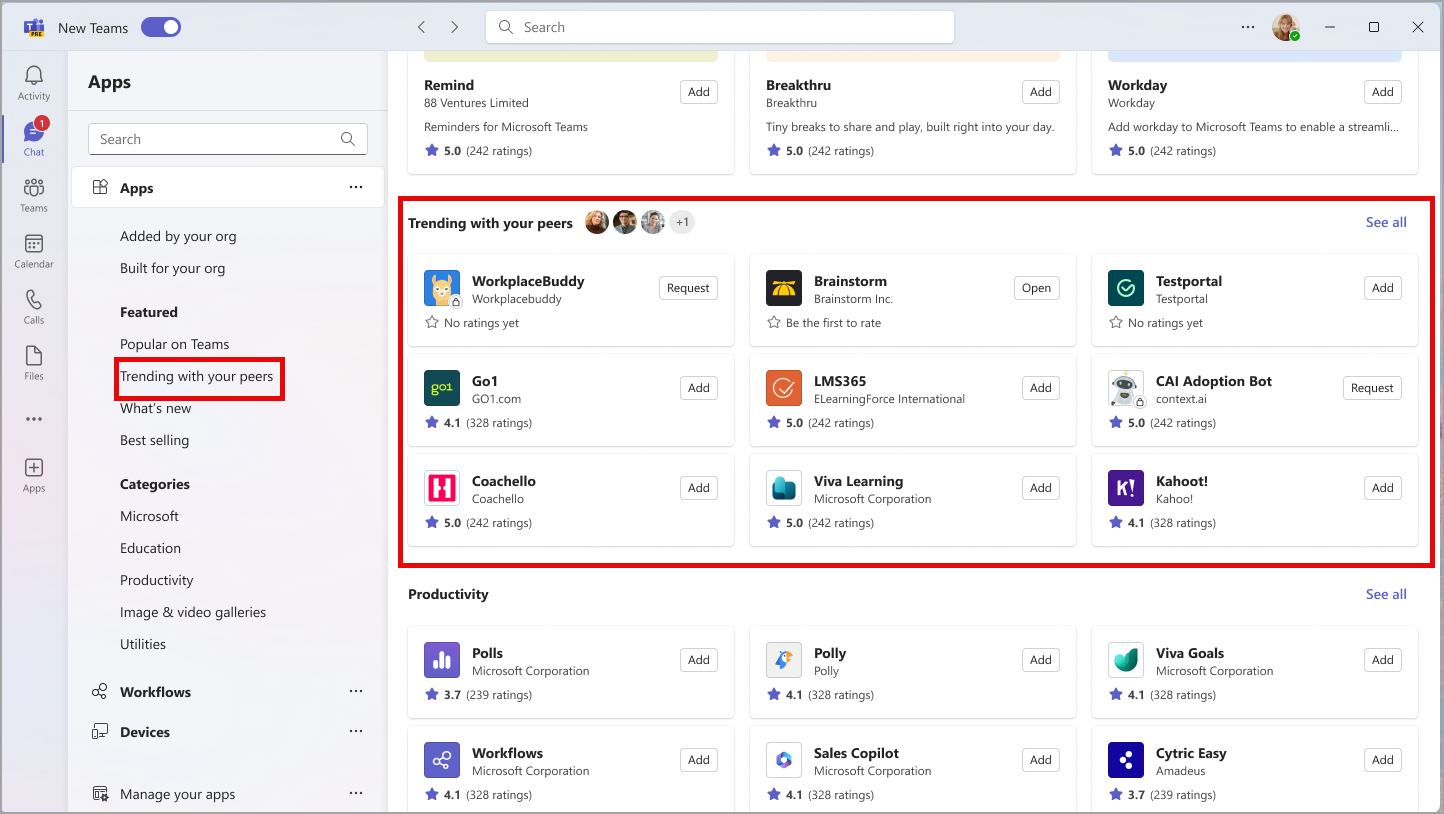Screen dimensions: 1444x814
Task: Click the Apps panel search field
Action: [228, 139]
